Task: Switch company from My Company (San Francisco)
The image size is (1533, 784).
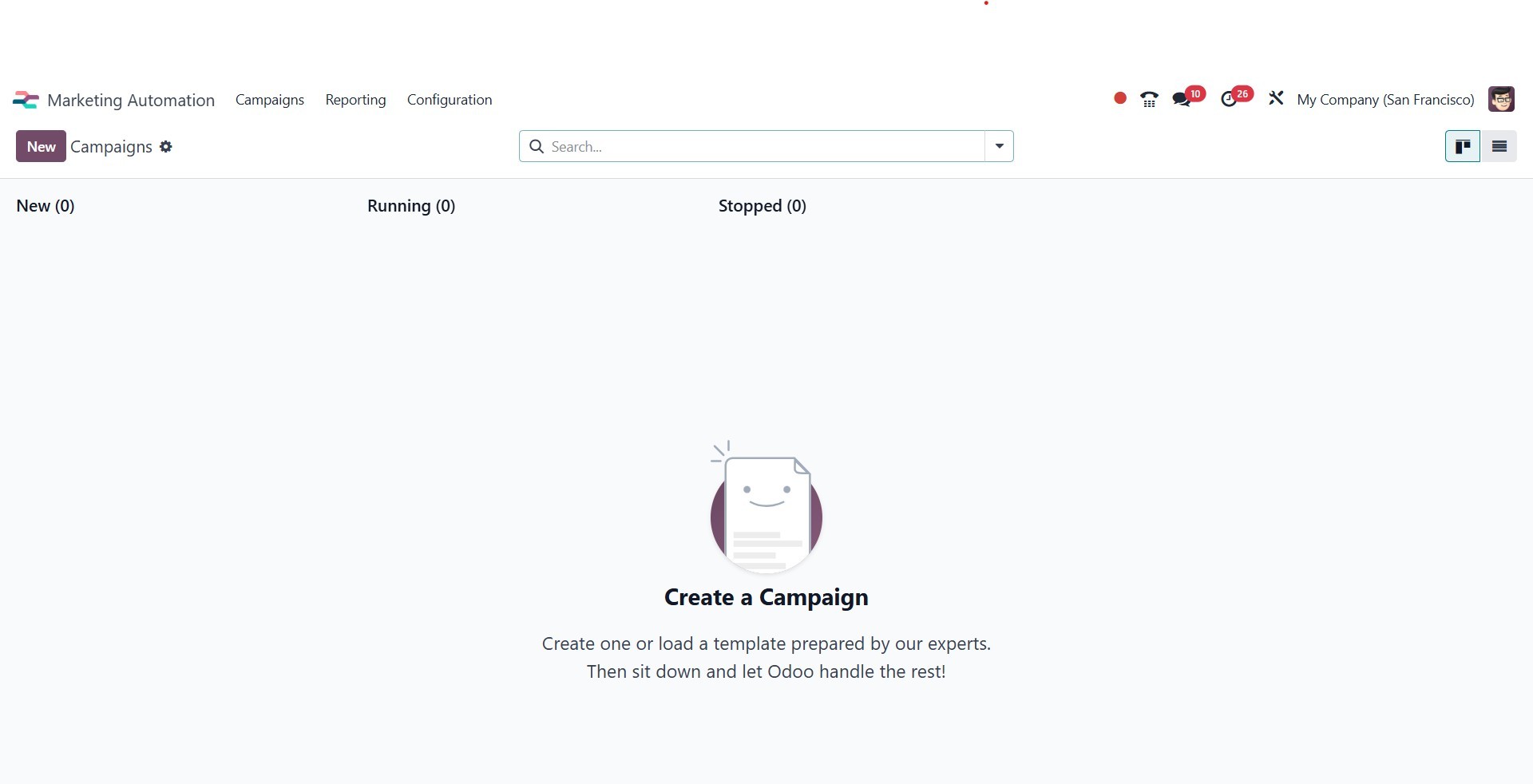Action: click(1384, 100)
